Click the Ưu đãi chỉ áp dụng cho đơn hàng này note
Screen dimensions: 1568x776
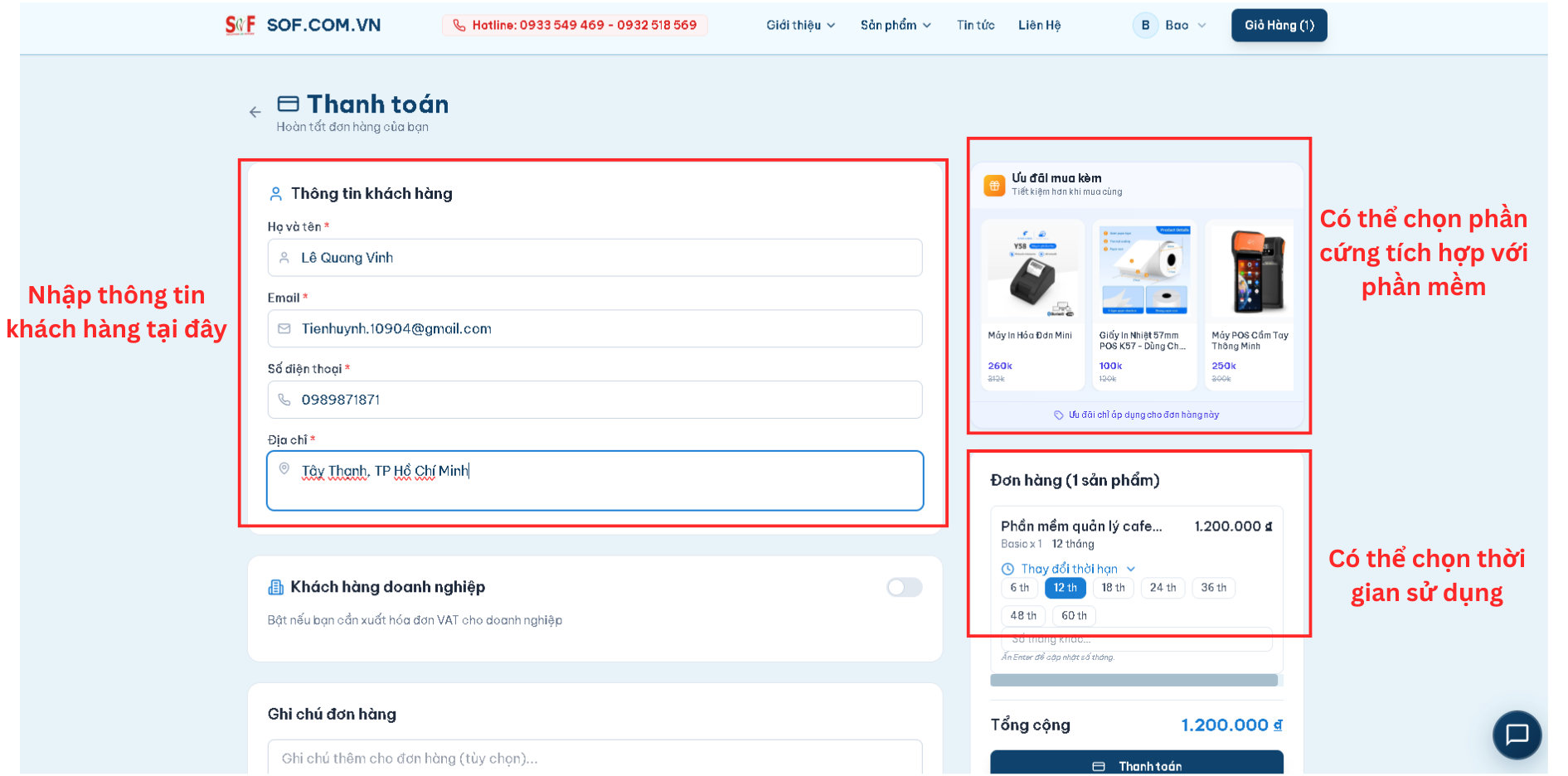tap(1143, 415)
